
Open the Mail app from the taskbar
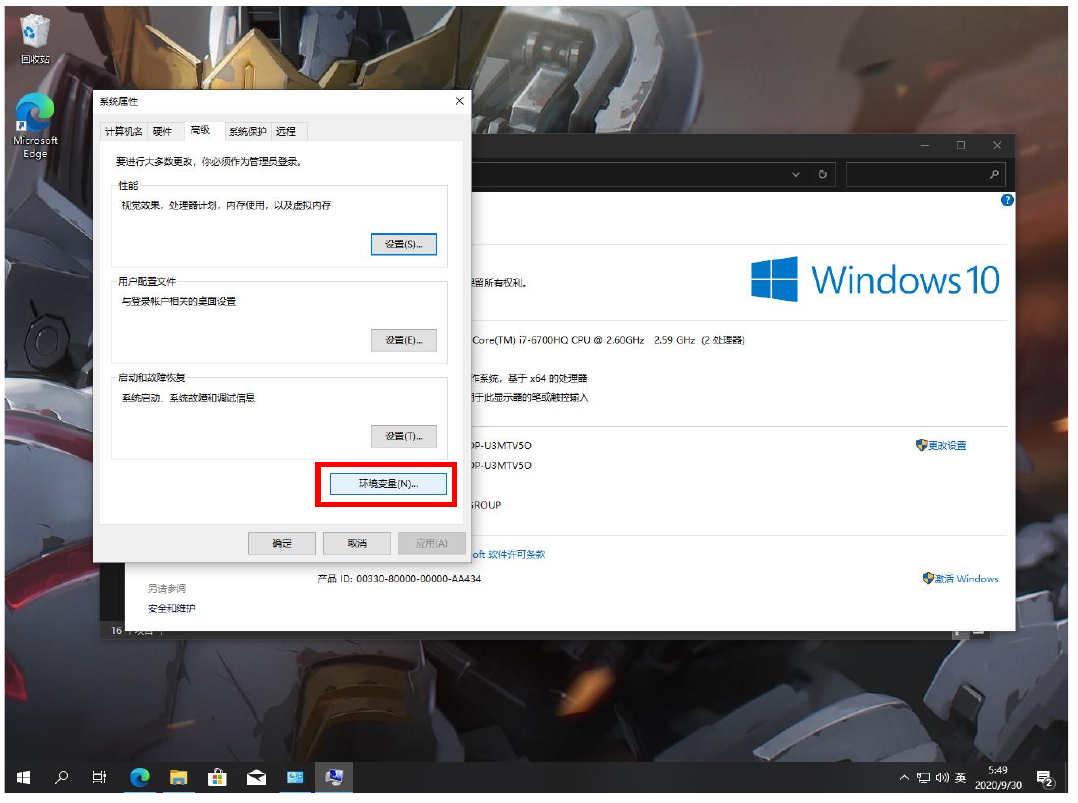coord(256,777)
